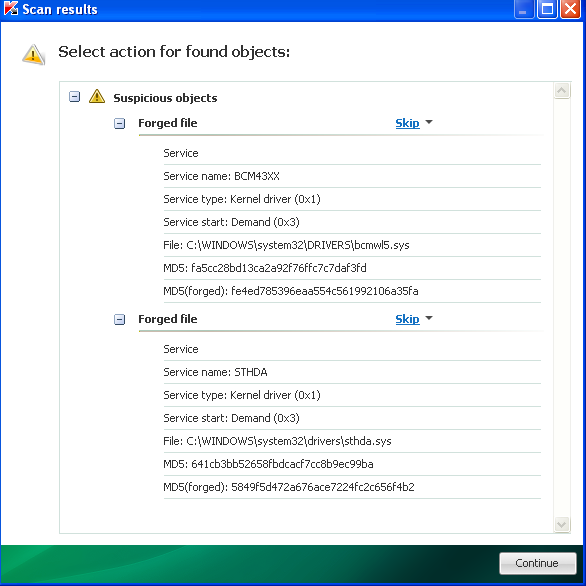Click the scroll up arrow of results list
Viewport: 586px width, 586px height.
pos(562,90)
